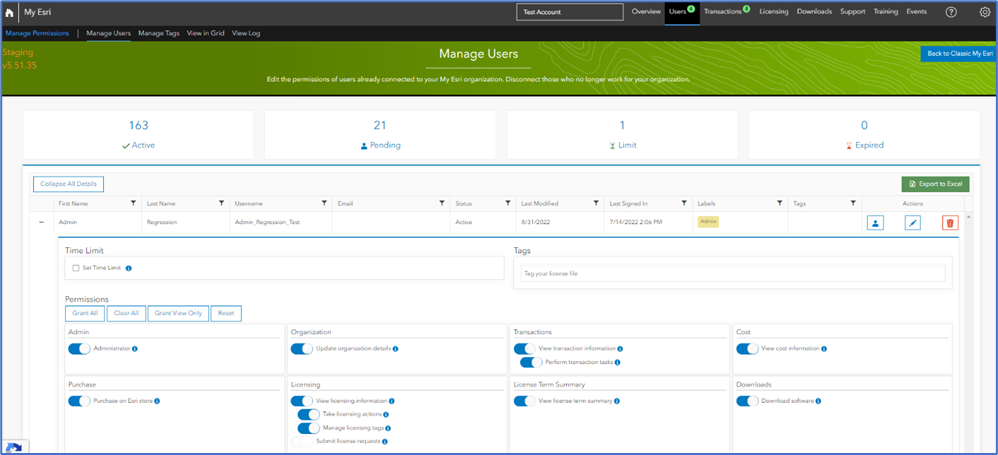Open the Status column filter

tap(508, 204)
